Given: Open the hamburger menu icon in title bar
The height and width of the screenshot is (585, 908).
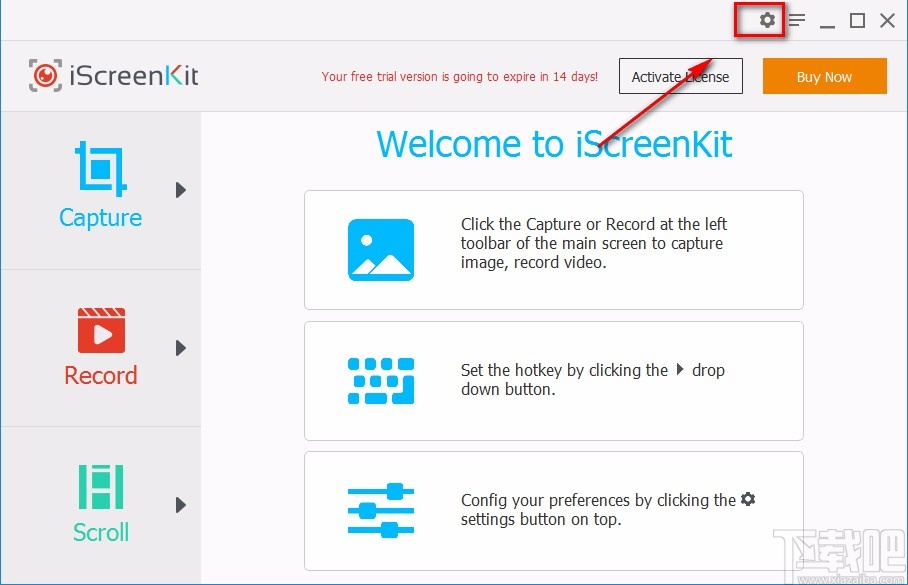Looking at the screenshot, I should pyautogui.click(x=797, y=20).
